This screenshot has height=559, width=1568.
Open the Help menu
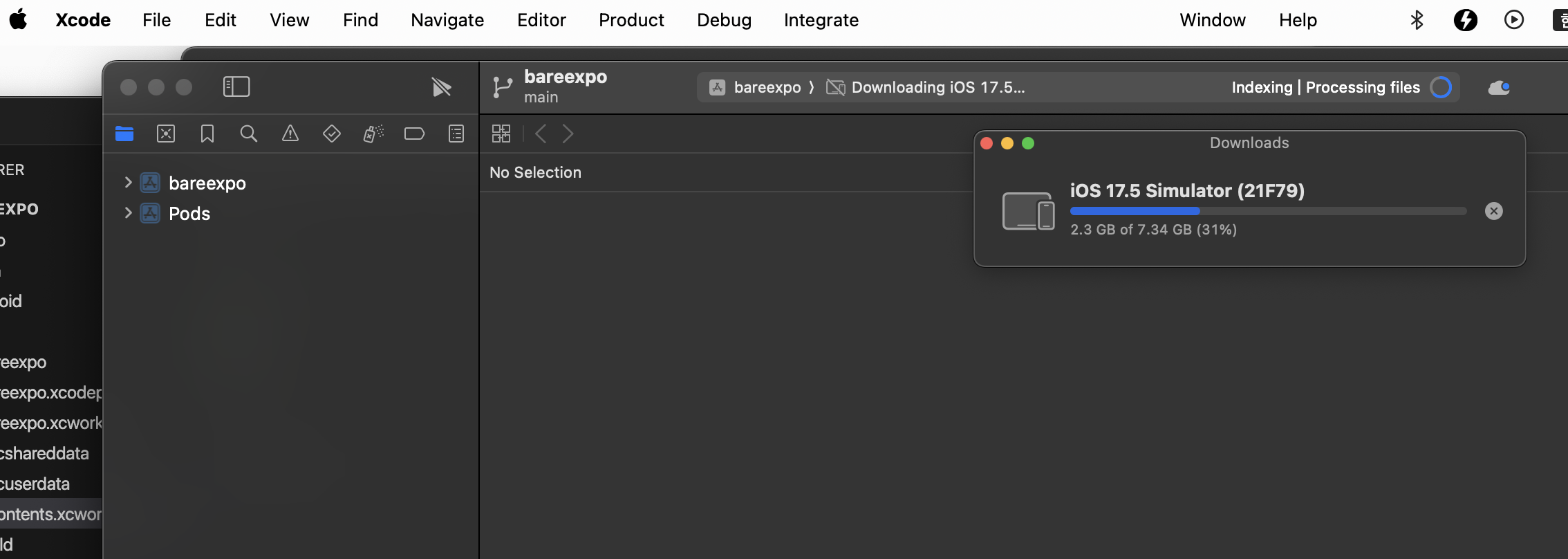[1298, 20]
